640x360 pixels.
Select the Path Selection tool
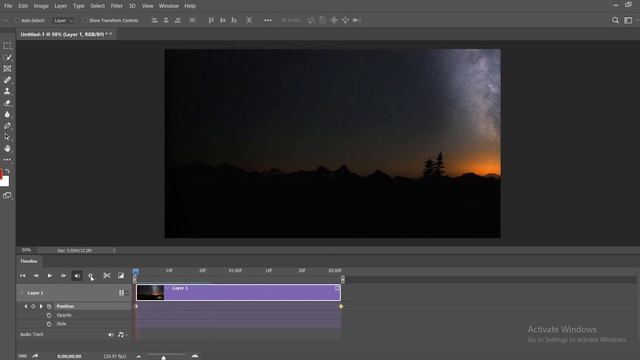[7, 137]
